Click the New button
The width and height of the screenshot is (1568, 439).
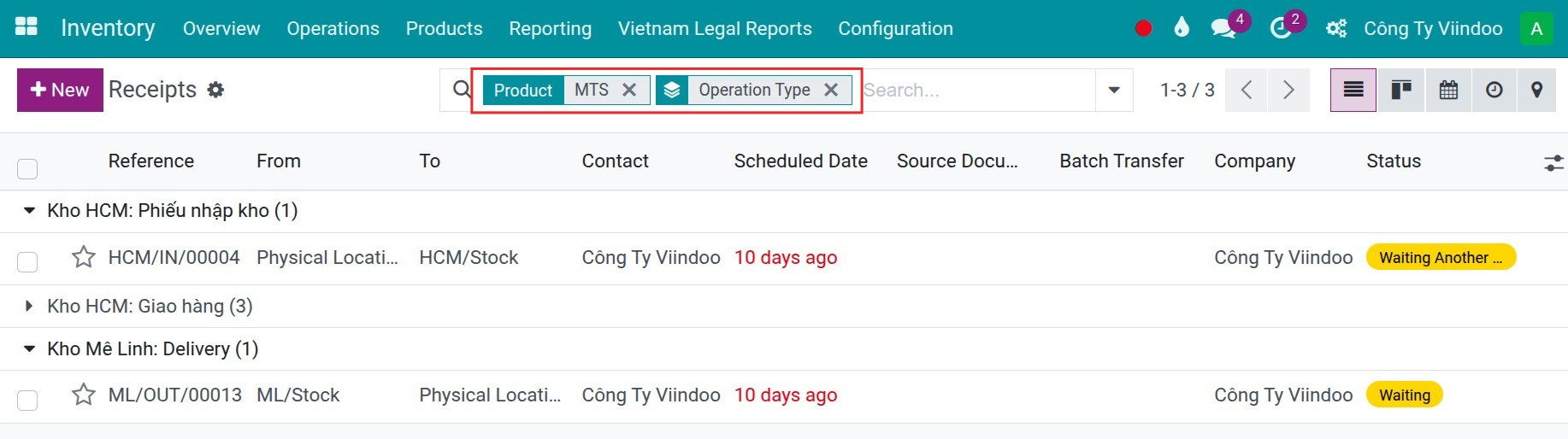[x=60, y=90]
